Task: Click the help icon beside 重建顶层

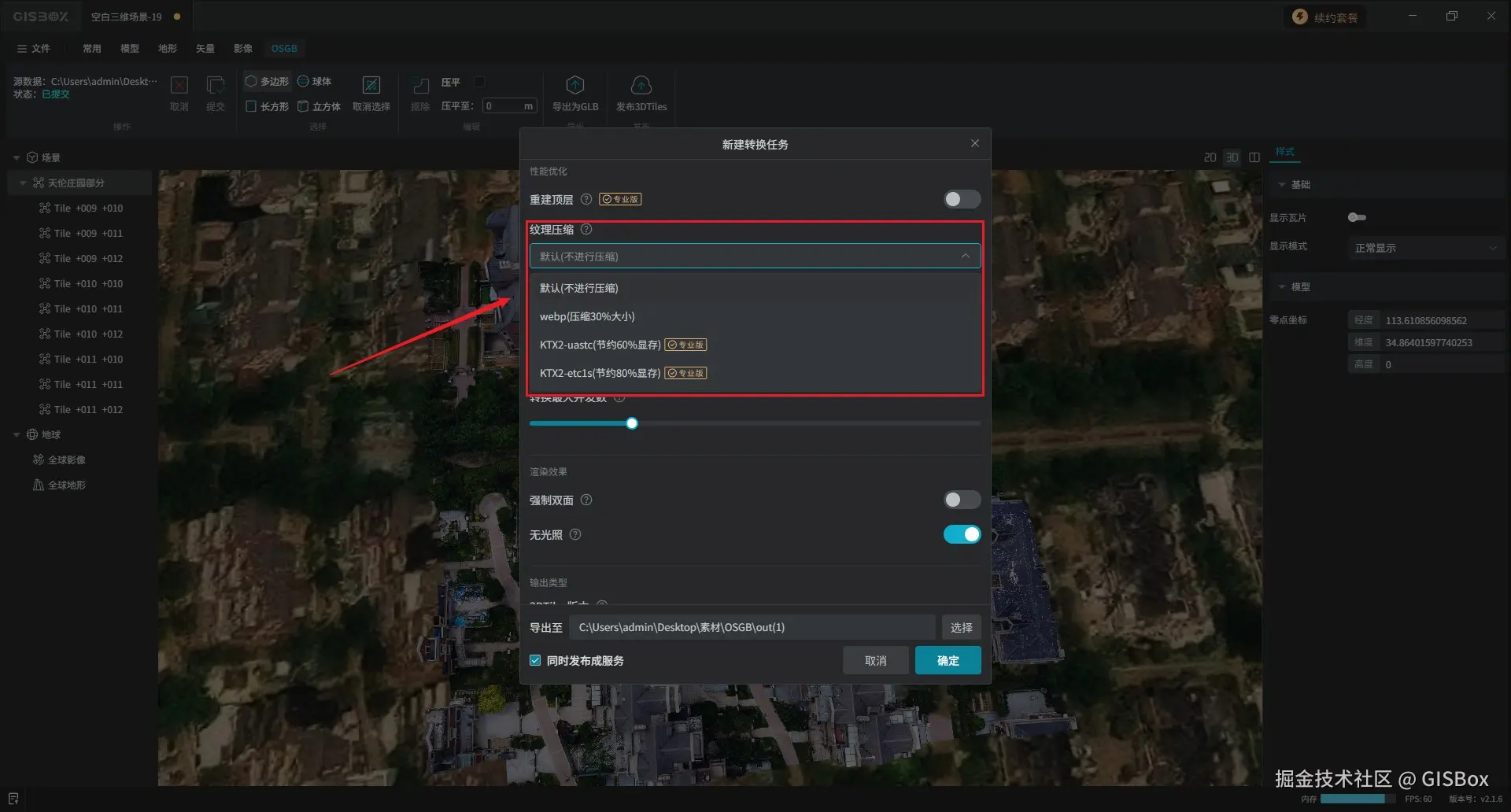Action: click(586, 199)
